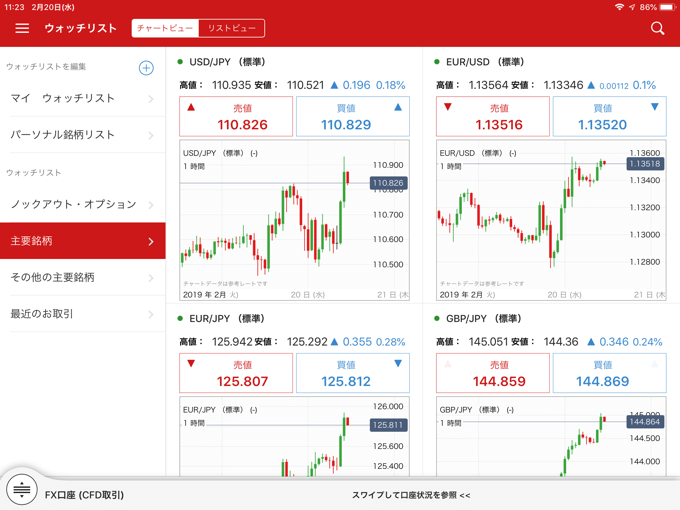This screenshot has width=680, height=510.
Task: Tap the EUR/JPY (標準) title
Action: [x=227, y=319]
